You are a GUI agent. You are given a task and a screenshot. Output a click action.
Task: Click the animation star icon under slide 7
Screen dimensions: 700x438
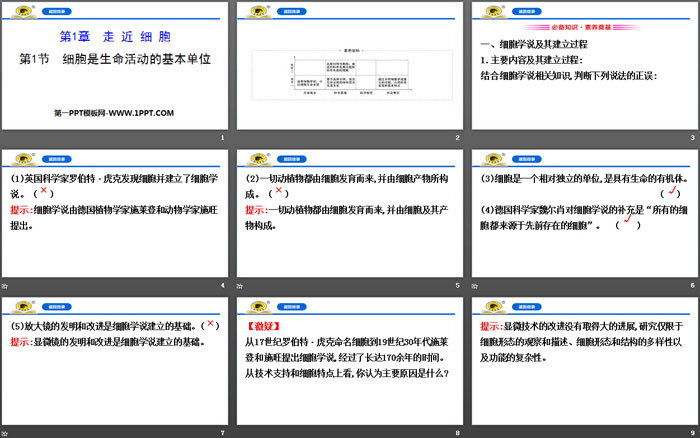click(x=5, y=433)
